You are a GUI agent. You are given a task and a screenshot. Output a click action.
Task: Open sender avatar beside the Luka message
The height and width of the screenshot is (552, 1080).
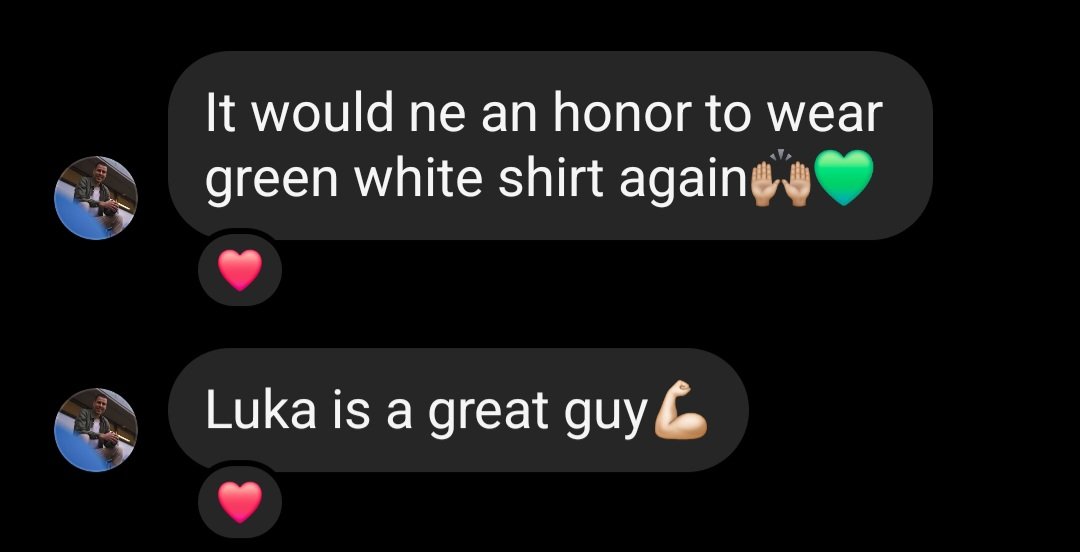(96, 431)
